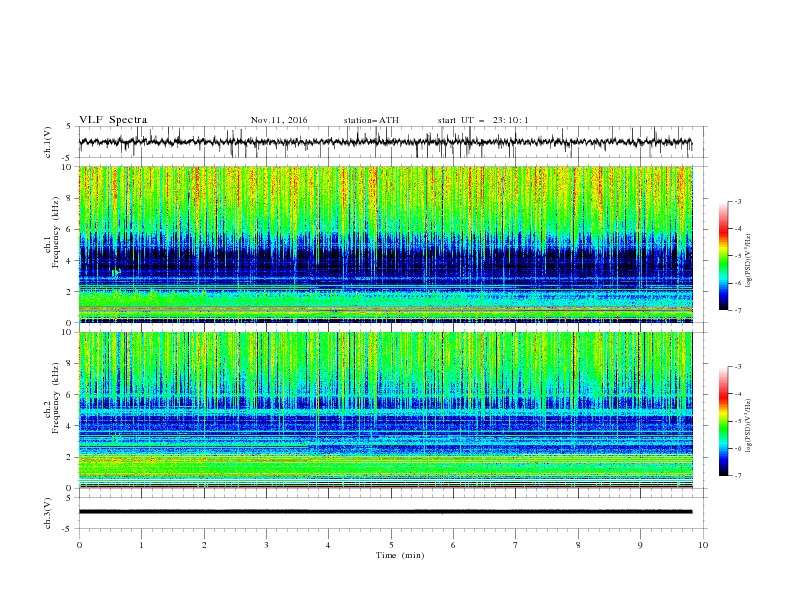Image resolution: width=792 pixels, height=612 pixels.
Task: Select the date text "Nov.11, 2016"
Action: pyautogui.click(x=279, y=120)
